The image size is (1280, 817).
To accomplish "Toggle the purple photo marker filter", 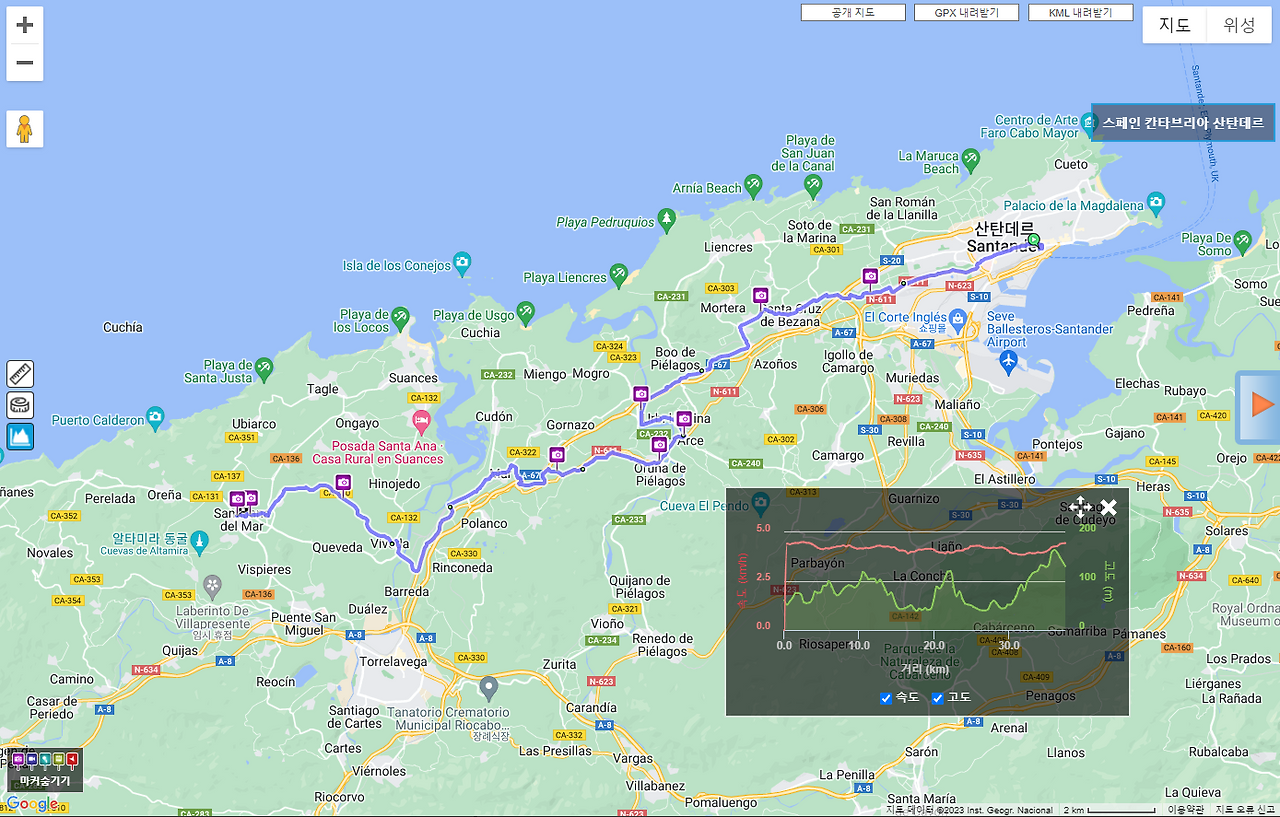I will coord(18,760).
